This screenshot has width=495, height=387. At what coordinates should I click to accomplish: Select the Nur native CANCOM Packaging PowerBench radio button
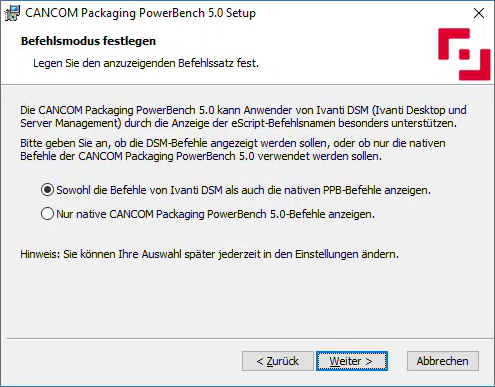(x=47, y=214)
